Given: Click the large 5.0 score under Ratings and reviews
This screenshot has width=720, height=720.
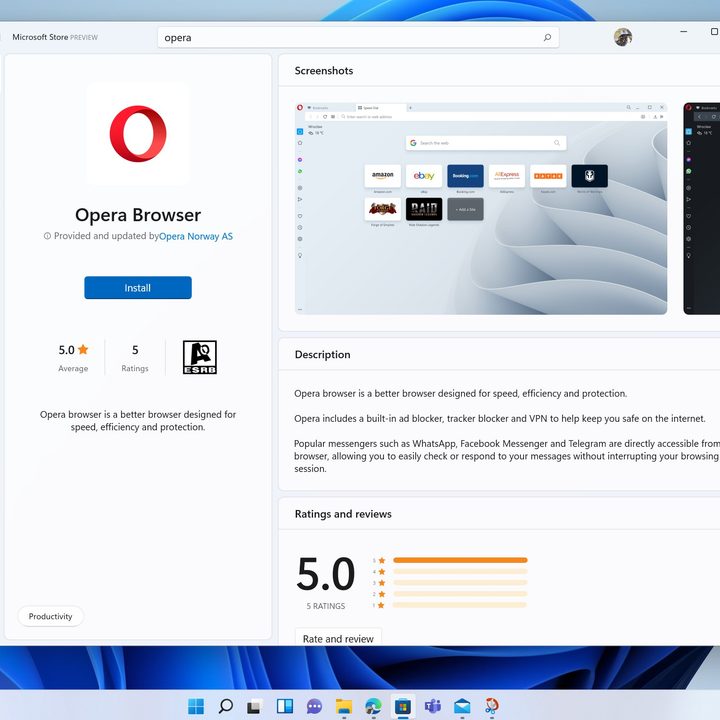Looking at the screenshot, I should click(x=326, y=574).
